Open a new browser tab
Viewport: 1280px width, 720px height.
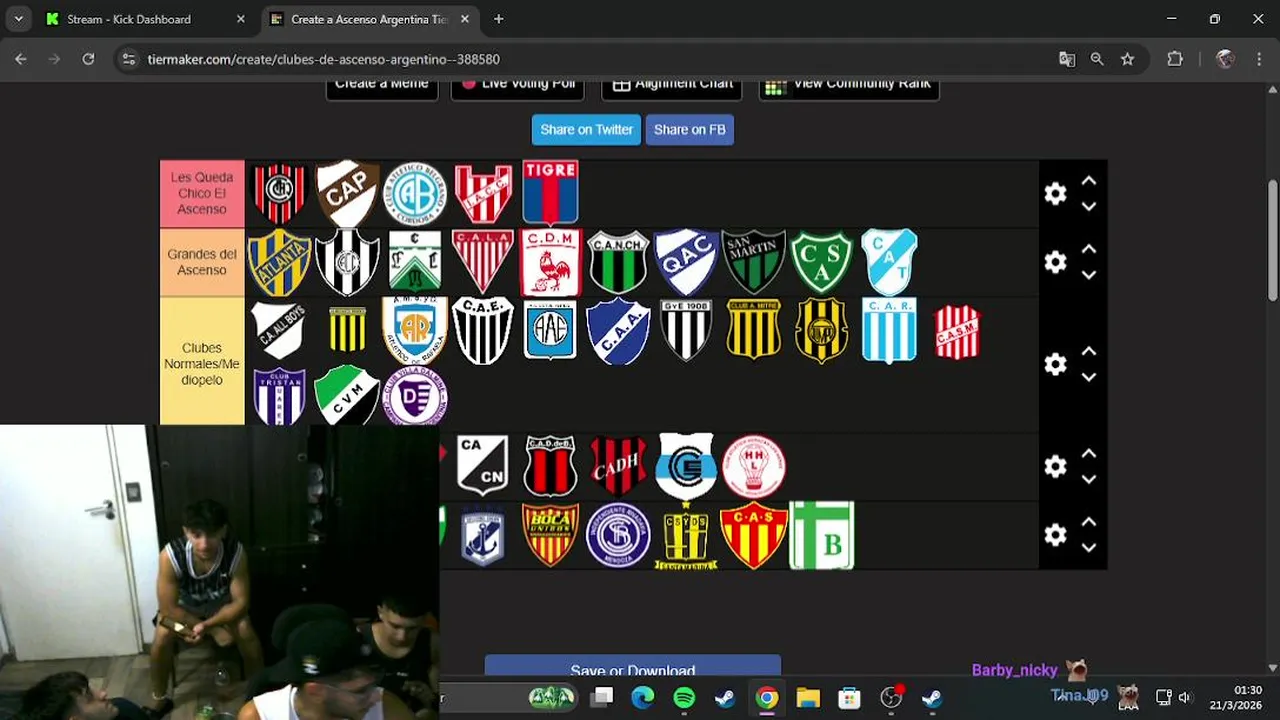498,19
